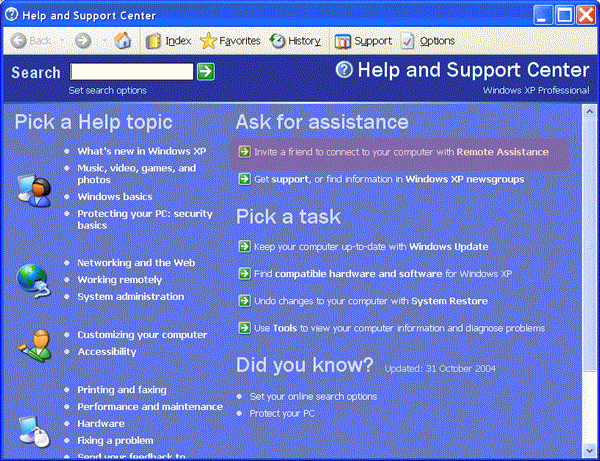Click Remote Assistance invitation link
The width and height of the screenshot is (600, 461).
tap(401, 152)
